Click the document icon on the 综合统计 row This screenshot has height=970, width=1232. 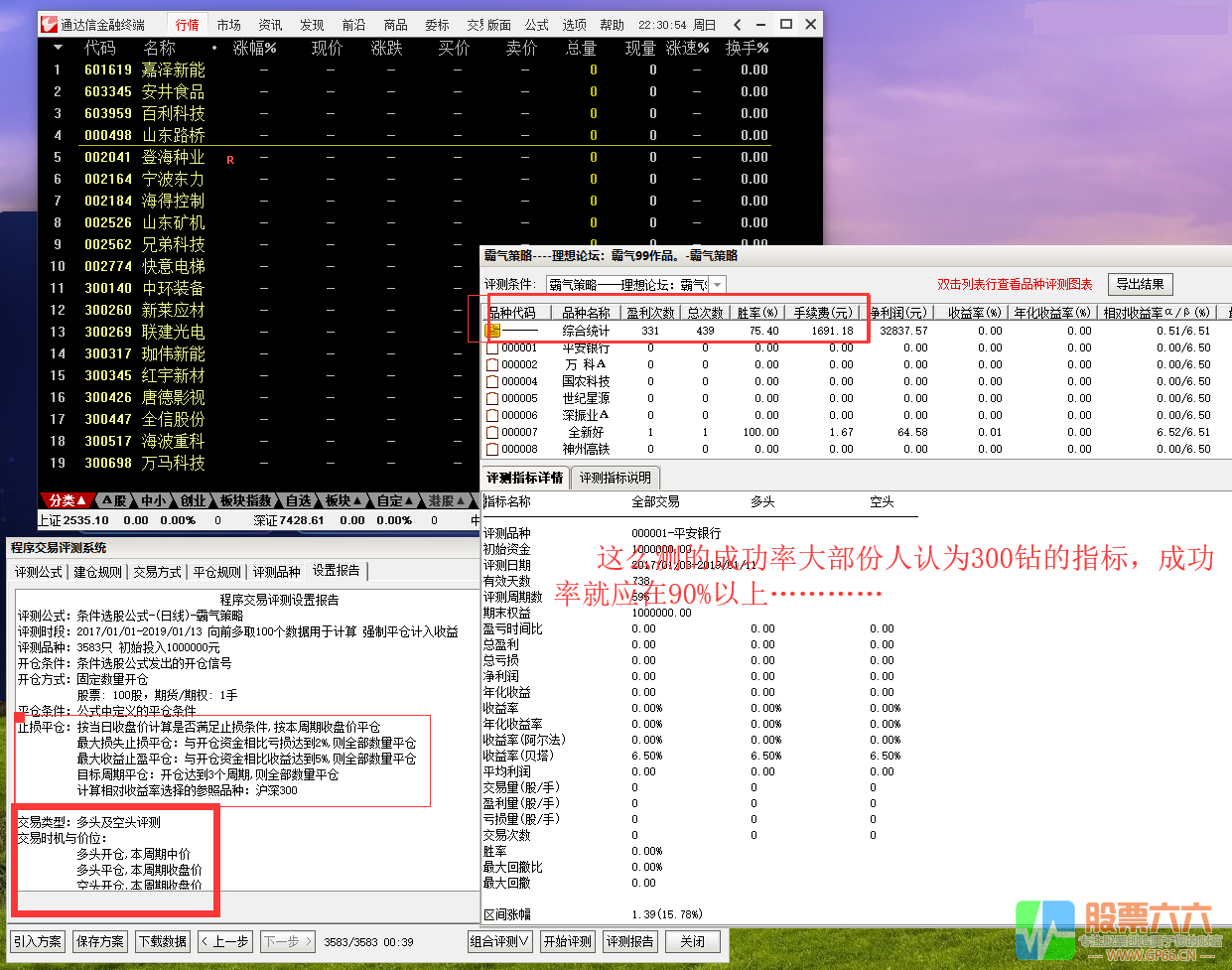[x=493, y=331]
